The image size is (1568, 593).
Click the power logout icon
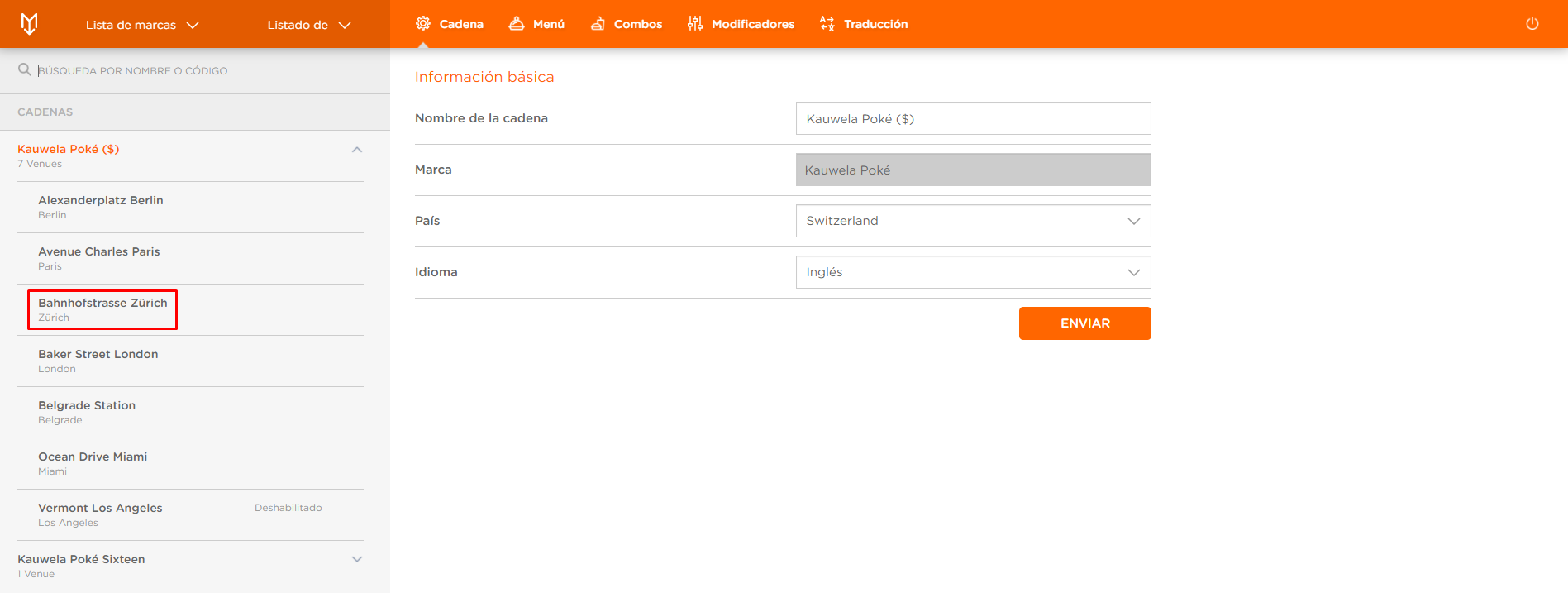pos(1532,23)
